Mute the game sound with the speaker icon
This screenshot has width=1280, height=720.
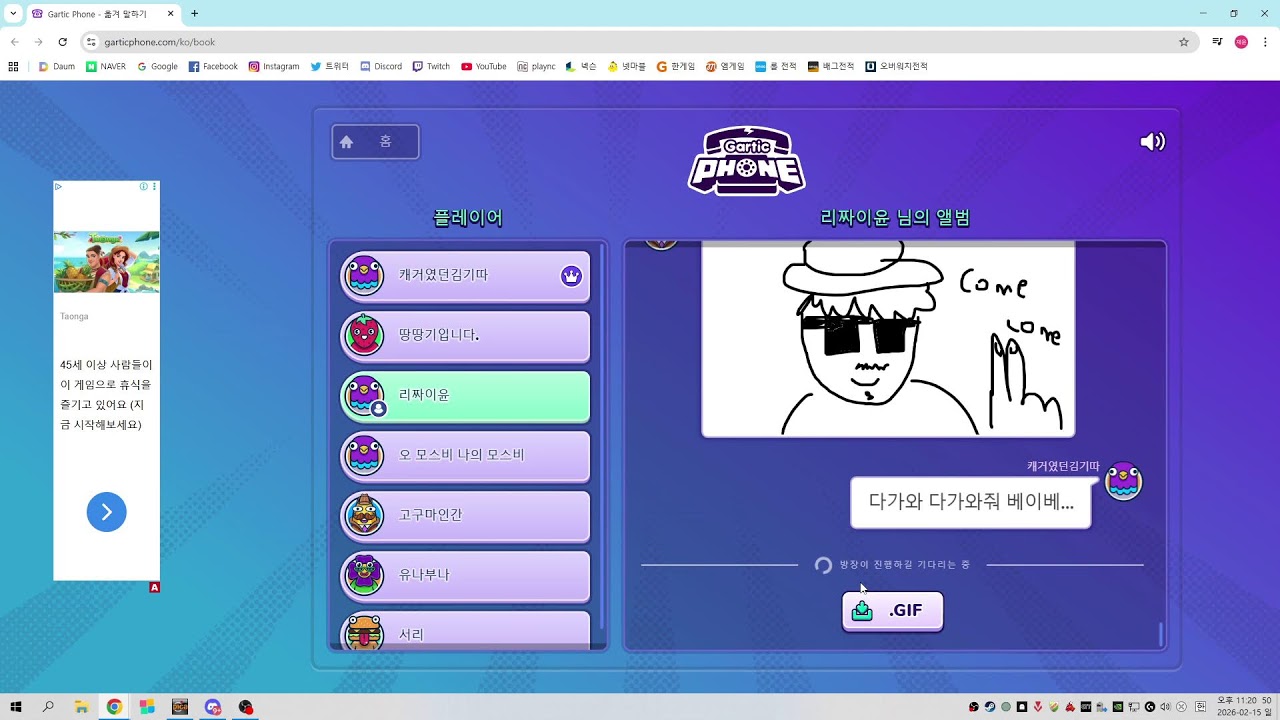tap(1153, 142)
